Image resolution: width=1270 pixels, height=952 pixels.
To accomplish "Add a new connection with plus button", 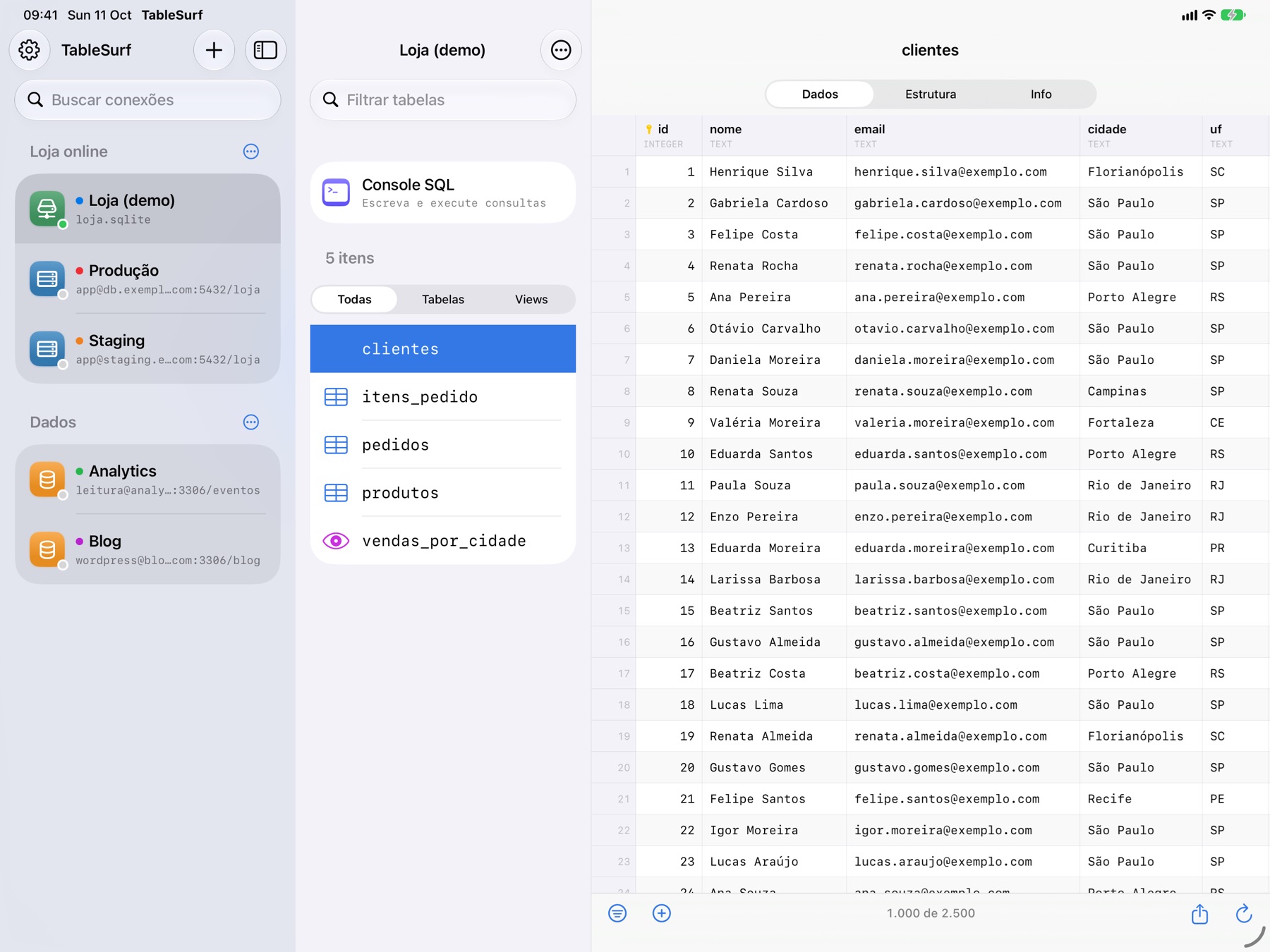I will [214, 50].
